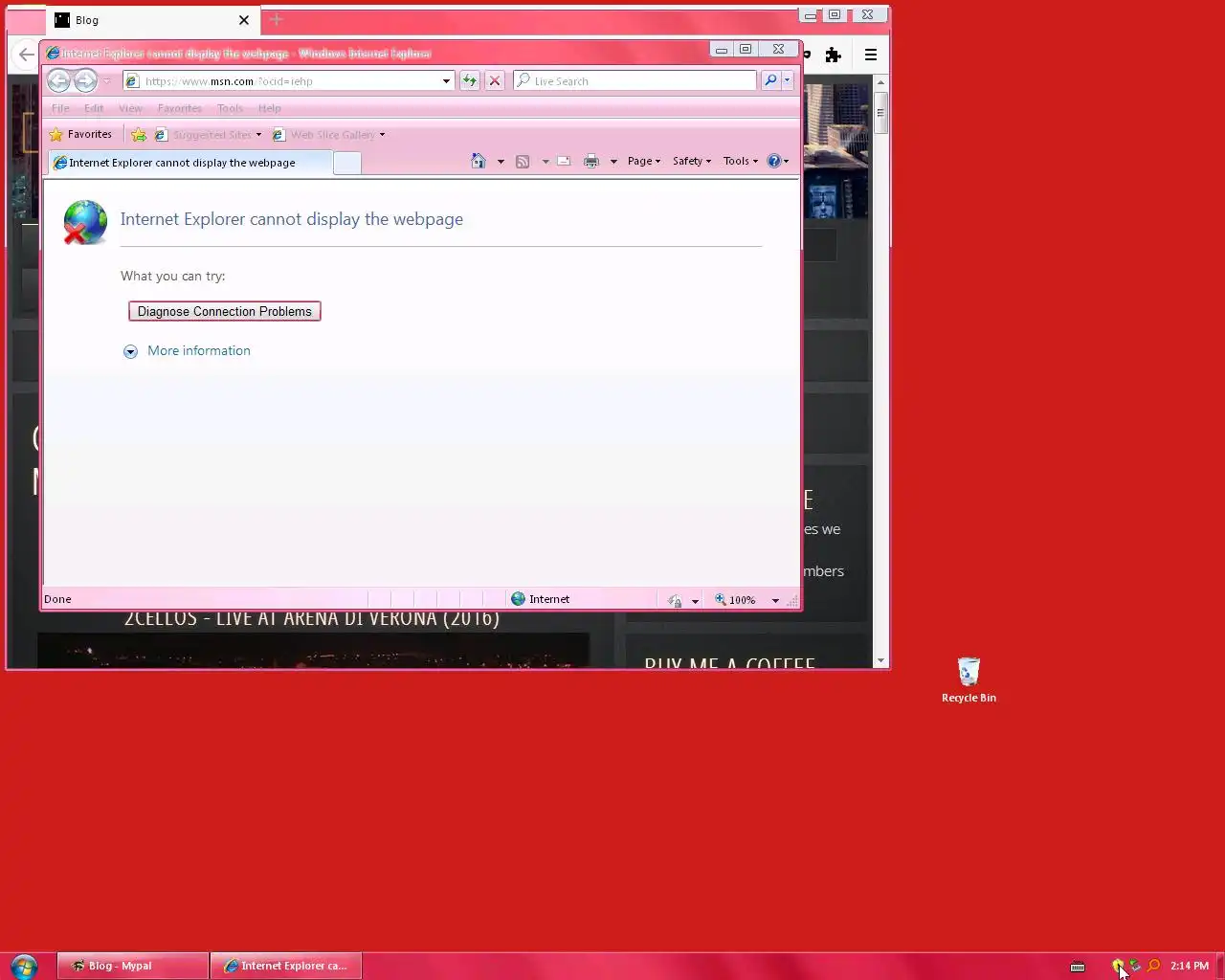The width and height of the screenshot is (1225, 980).
Task: Open the Safety command menu
Action: click(x=692, y=161)
